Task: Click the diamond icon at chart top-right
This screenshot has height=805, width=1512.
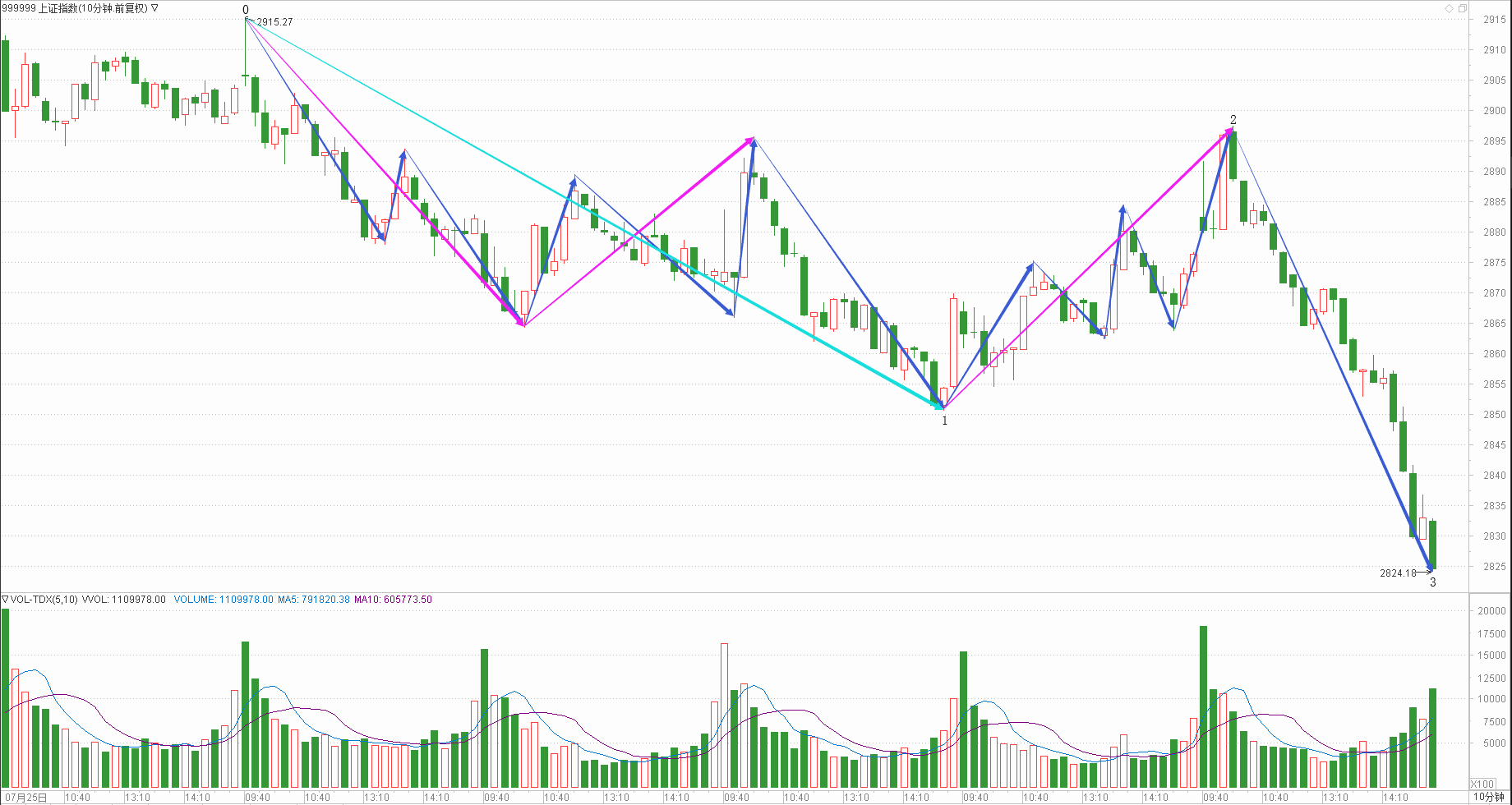Action: [1449, 8]
